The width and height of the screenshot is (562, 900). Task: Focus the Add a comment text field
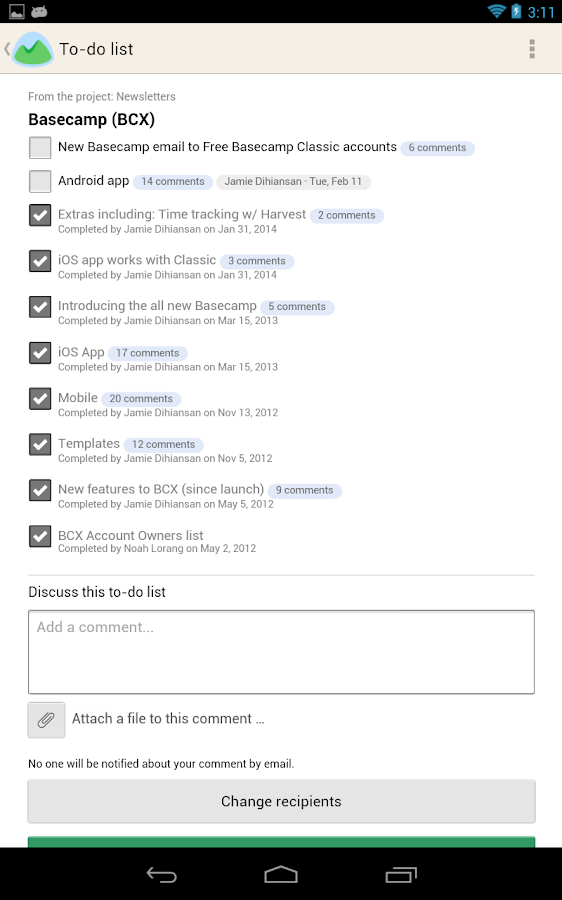tap(281, 652)
